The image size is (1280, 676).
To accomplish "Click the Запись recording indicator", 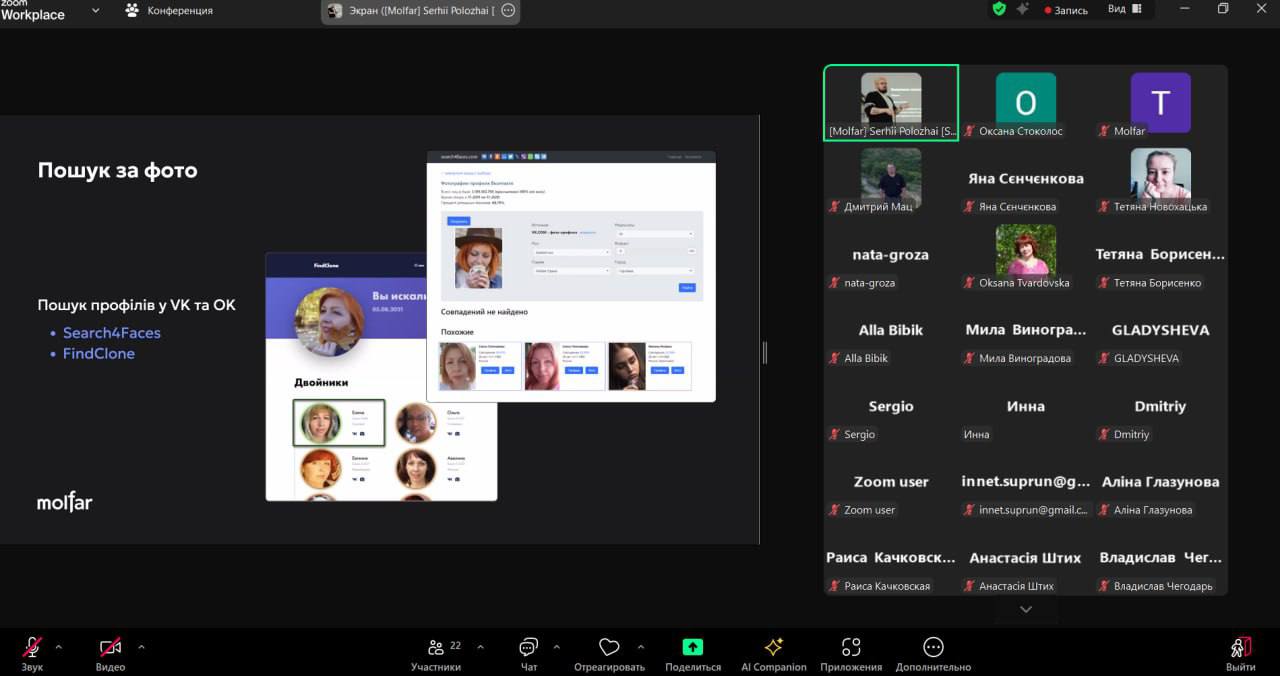I will coord(1066,10).
